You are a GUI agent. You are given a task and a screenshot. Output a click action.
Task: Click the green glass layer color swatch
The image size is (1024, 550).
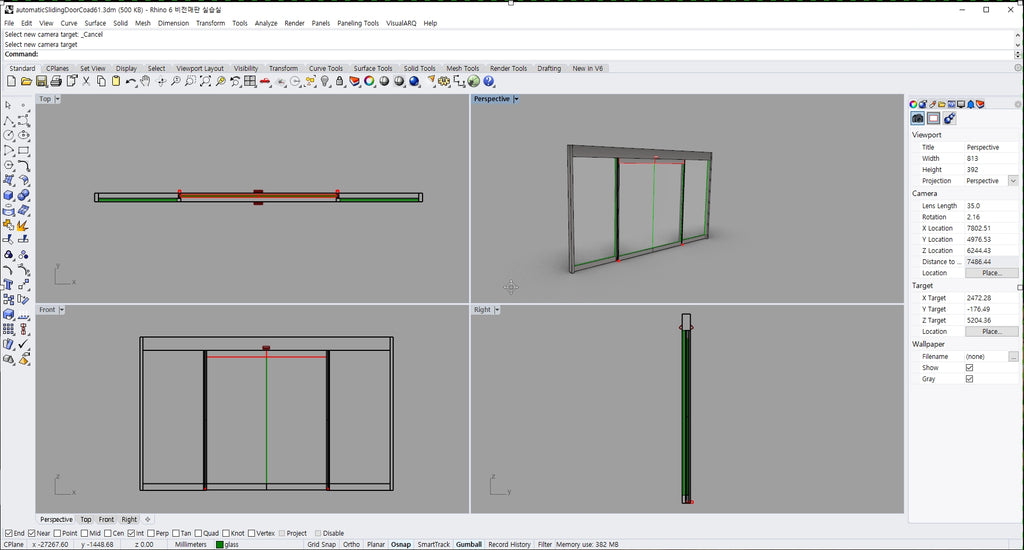click(220, 545)
